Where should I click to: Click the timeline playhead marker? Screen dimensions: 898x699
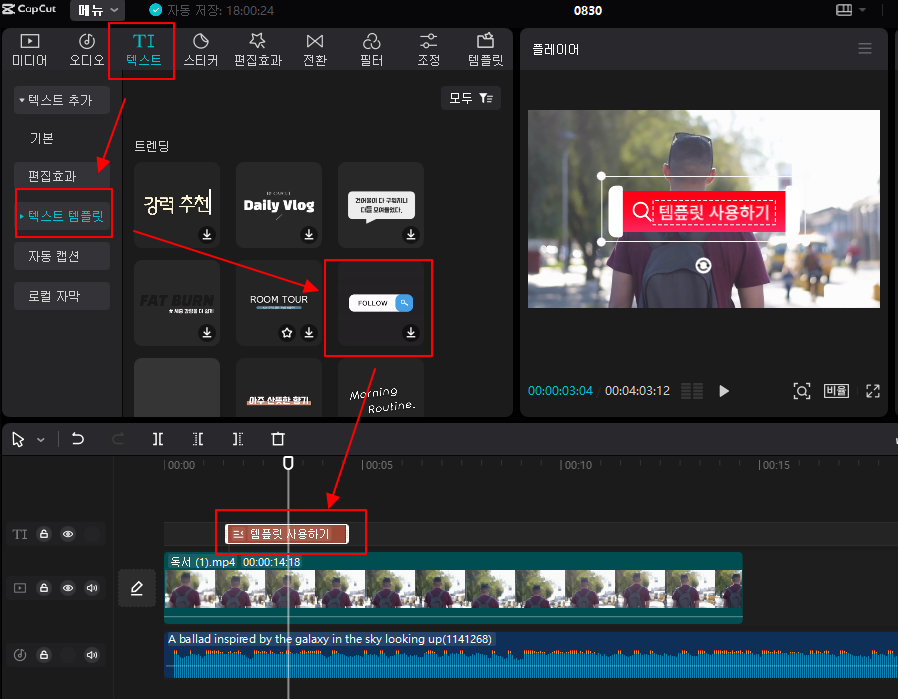[x=289, y=463]
